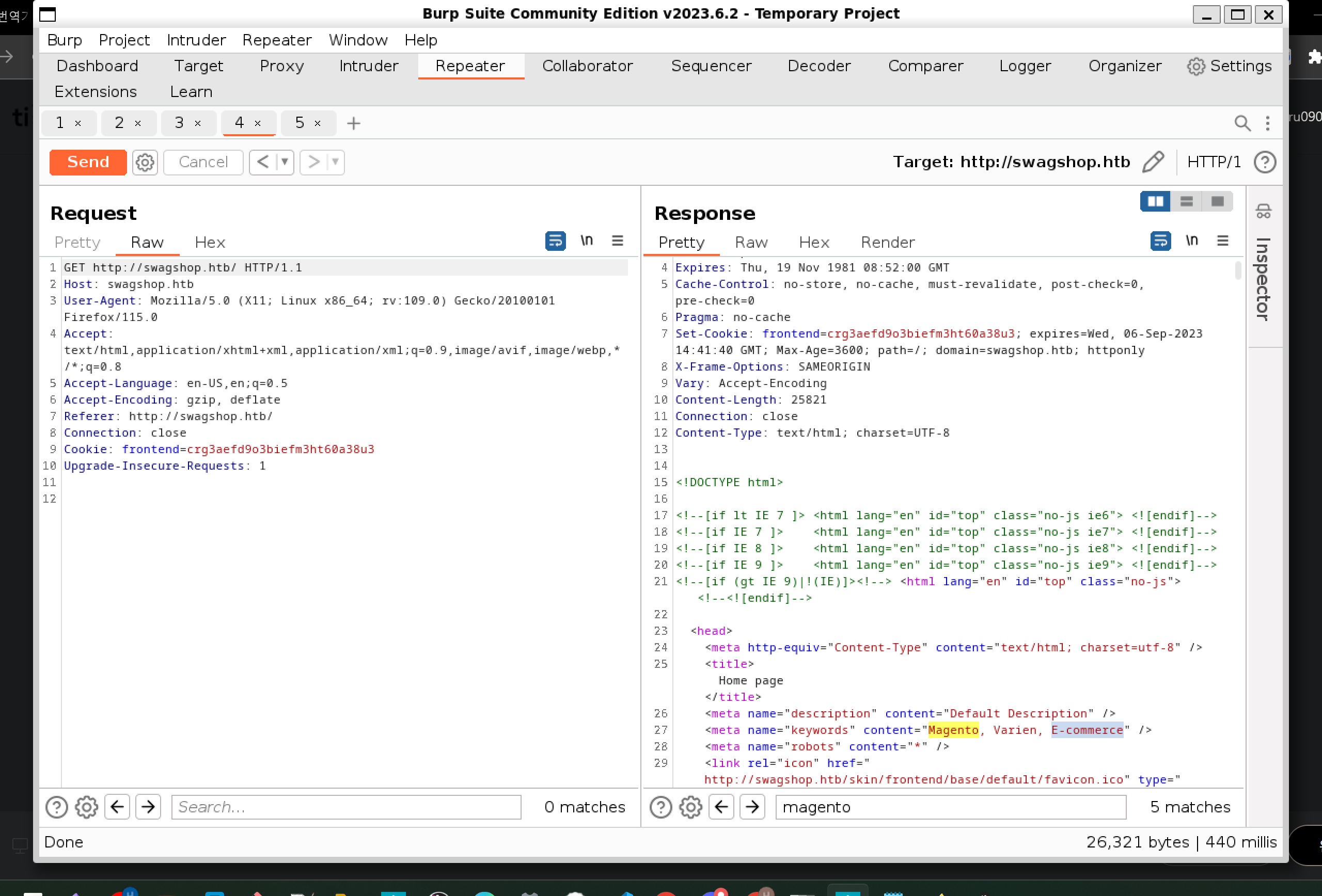Toggle non-printable characters in response
This screenshot has height=896, width=1322.
(x=1191, y=241)
